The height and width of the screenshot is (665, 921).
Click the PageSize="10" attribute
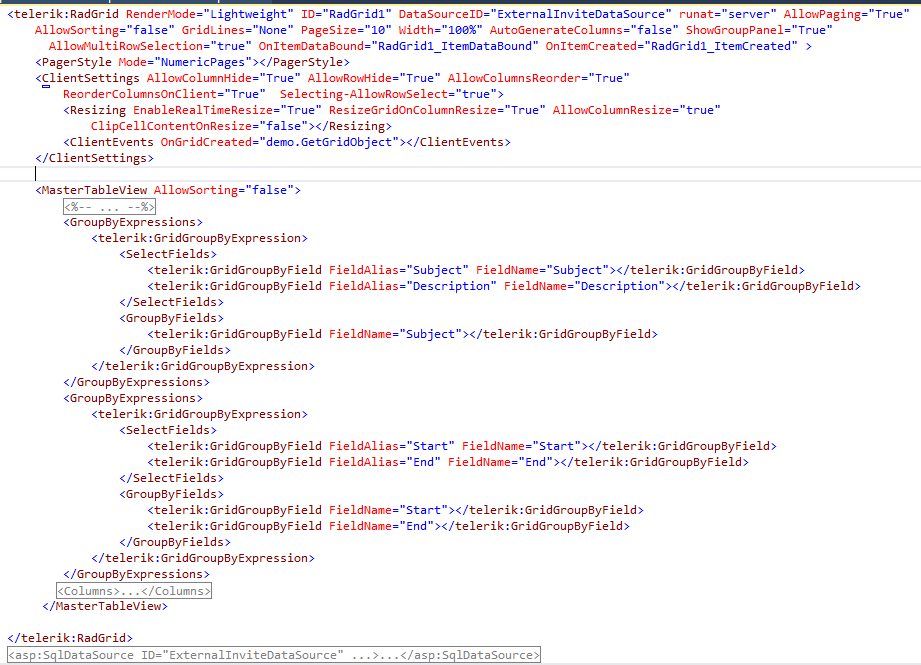[346, 30]
